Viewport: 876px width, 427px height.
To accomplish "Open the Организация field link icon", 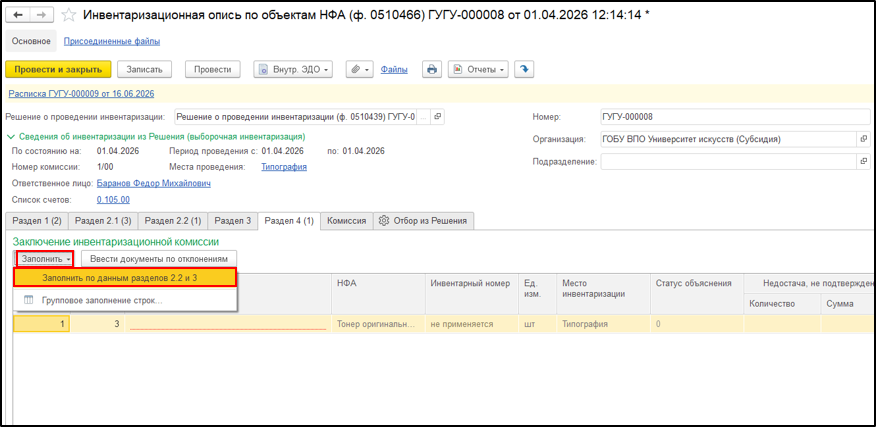I will 863,139.
